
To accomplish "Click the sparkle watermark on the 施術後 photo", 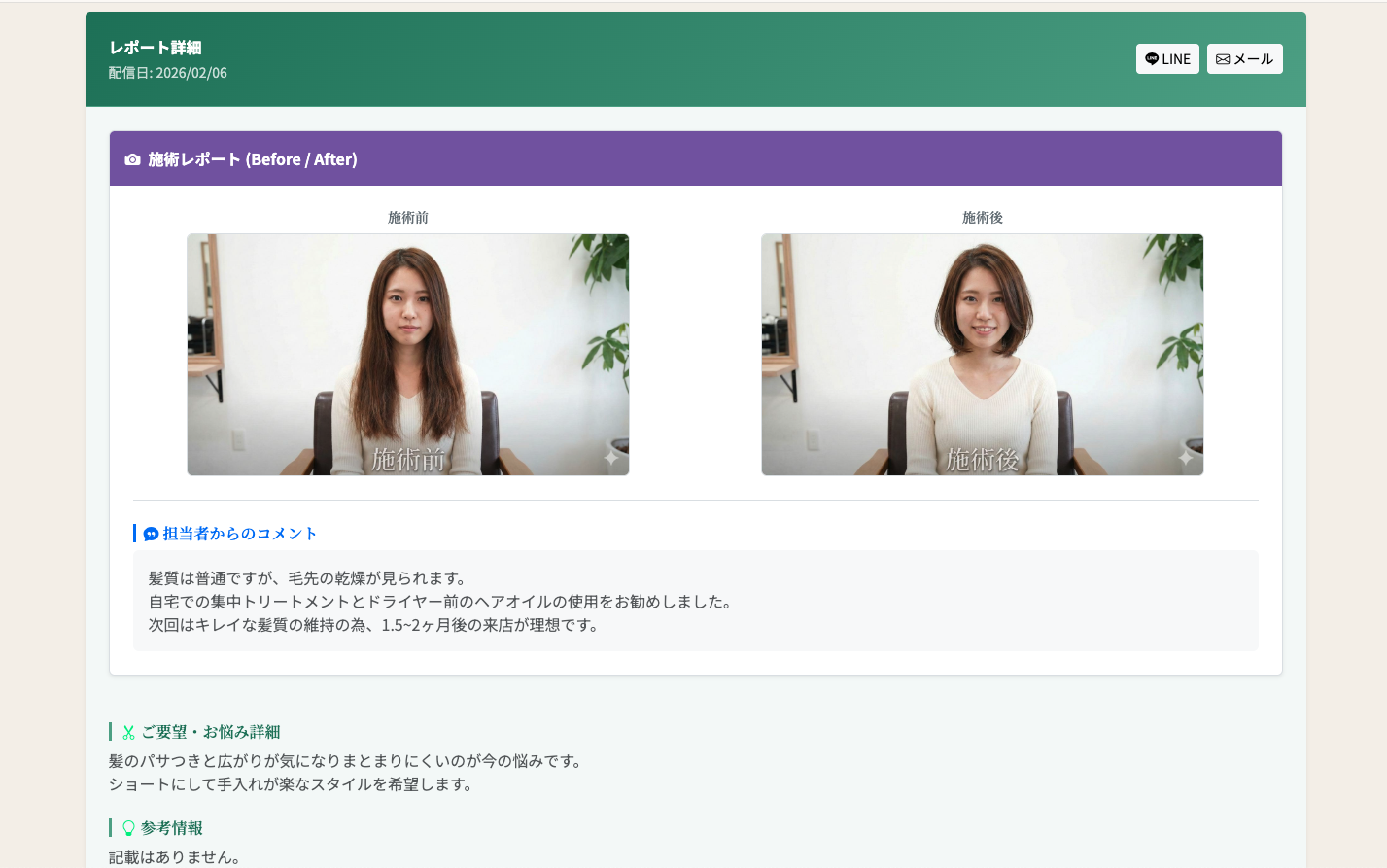I will [x=1185, y=457].
